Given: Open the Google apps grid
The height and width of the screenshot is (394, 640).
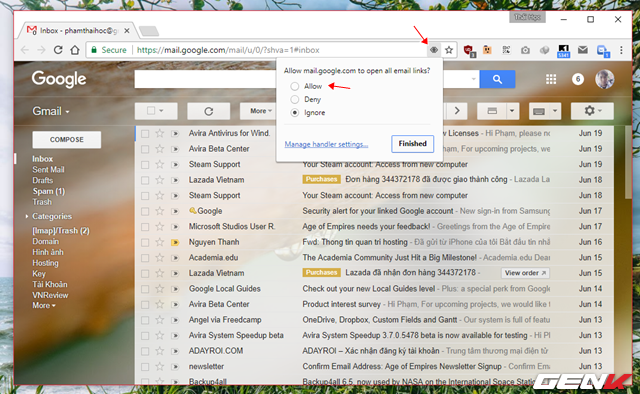Looking at the screenshot, I should click(x=551, y=79).
